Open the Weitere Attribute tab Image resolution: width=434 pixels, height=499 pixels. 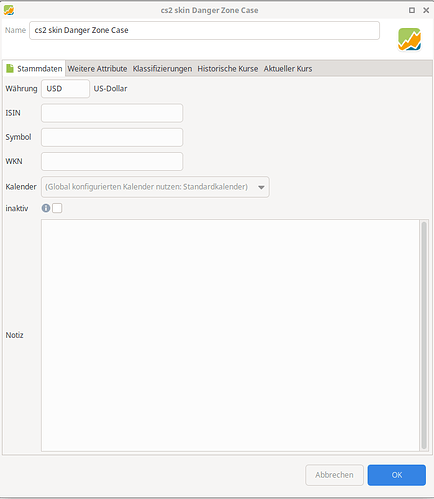click(97, 69)
